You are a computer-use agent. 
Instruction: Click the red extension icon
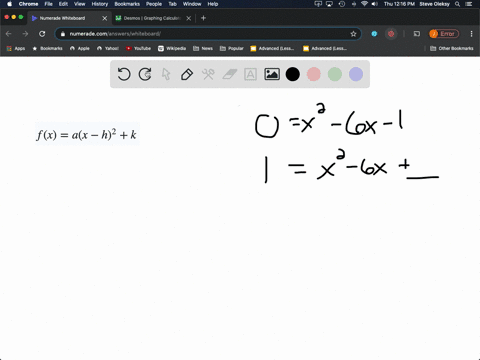pyautogui.click(x=391, y=34)
